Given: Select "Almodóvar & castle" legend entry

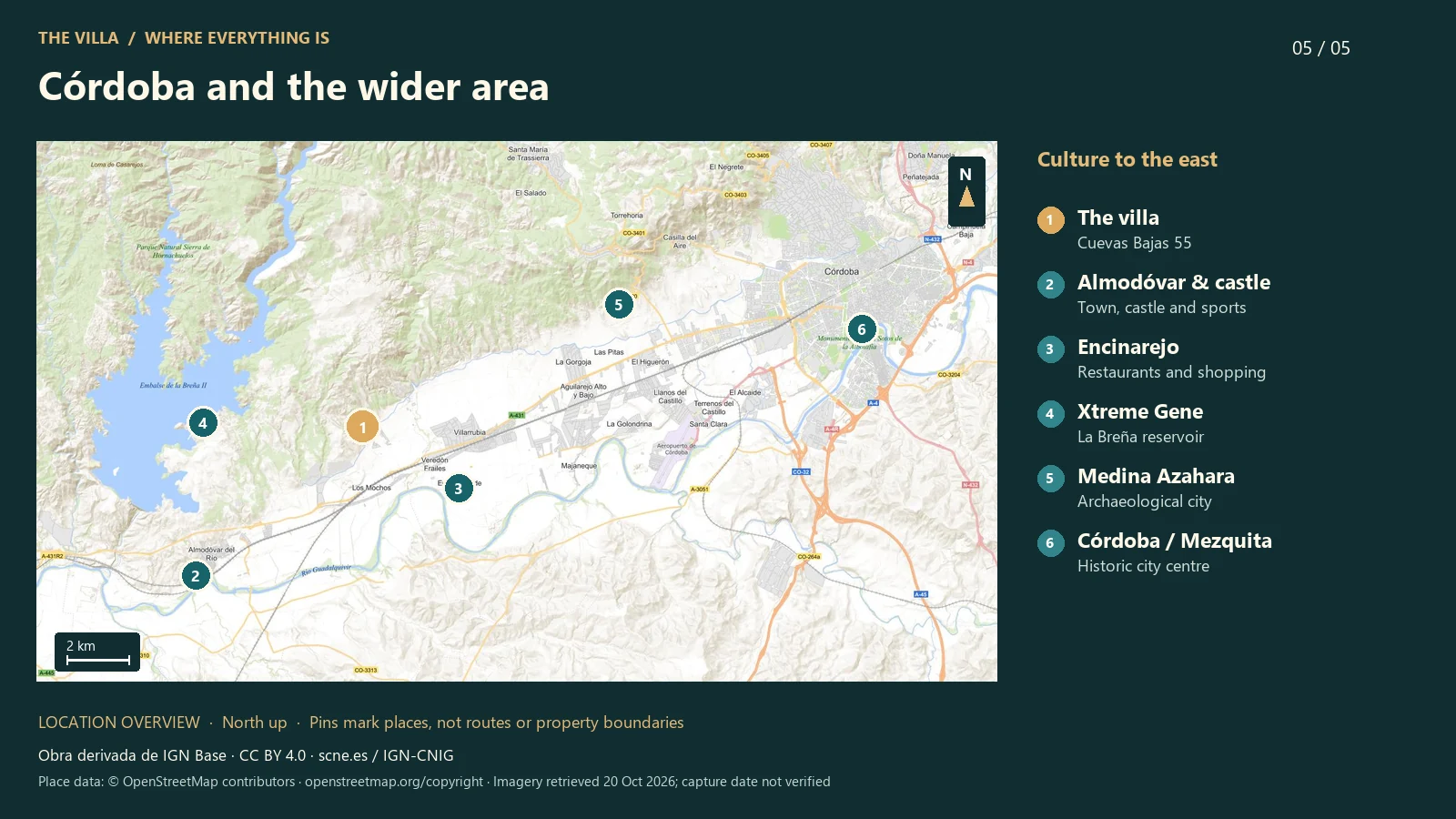Looking at the screenshot, I should click(x=1174, y=294).
